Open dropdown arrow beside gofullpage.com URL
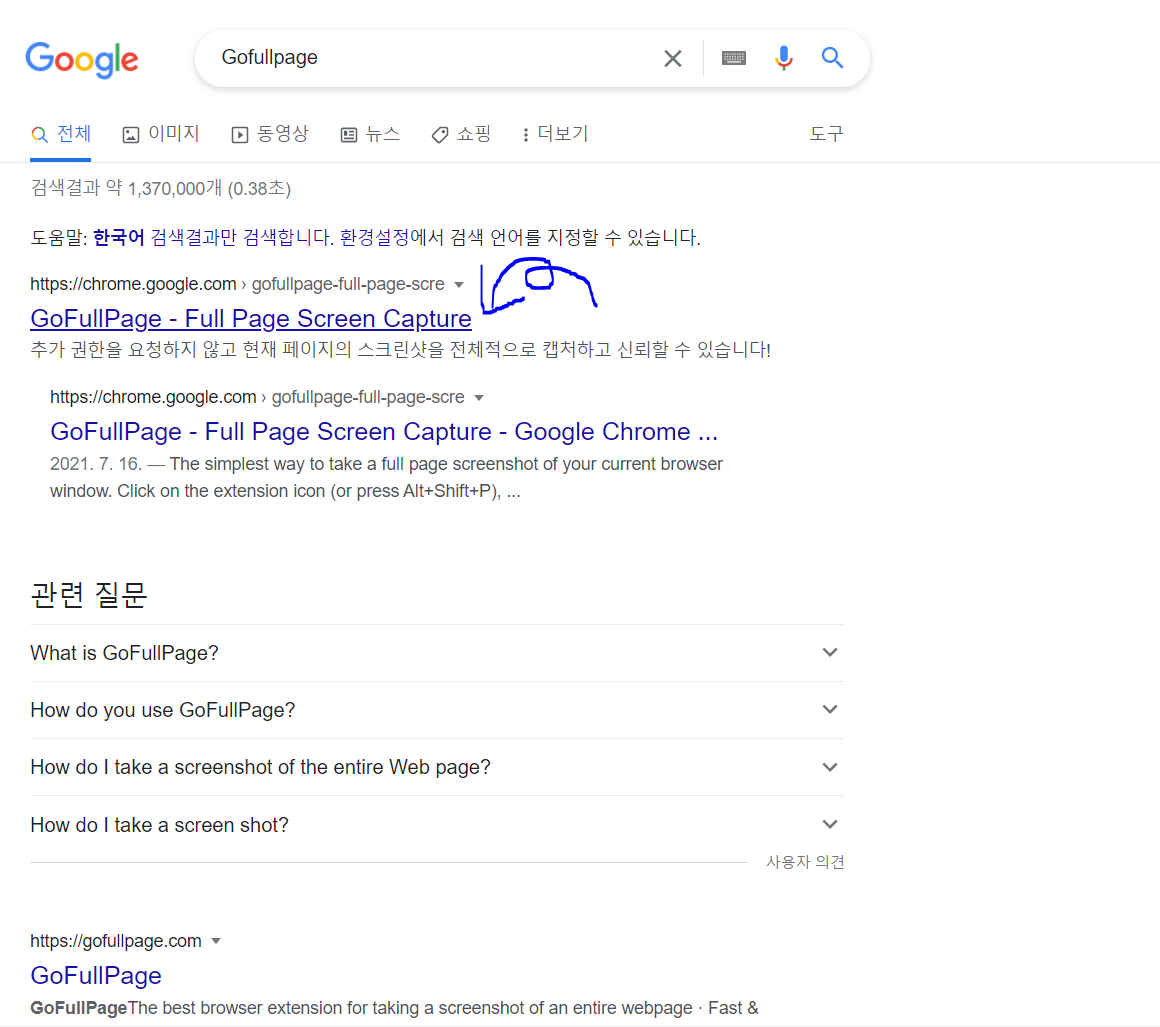The height and width of the screenshot is (1027, 1160). [216, 941]
